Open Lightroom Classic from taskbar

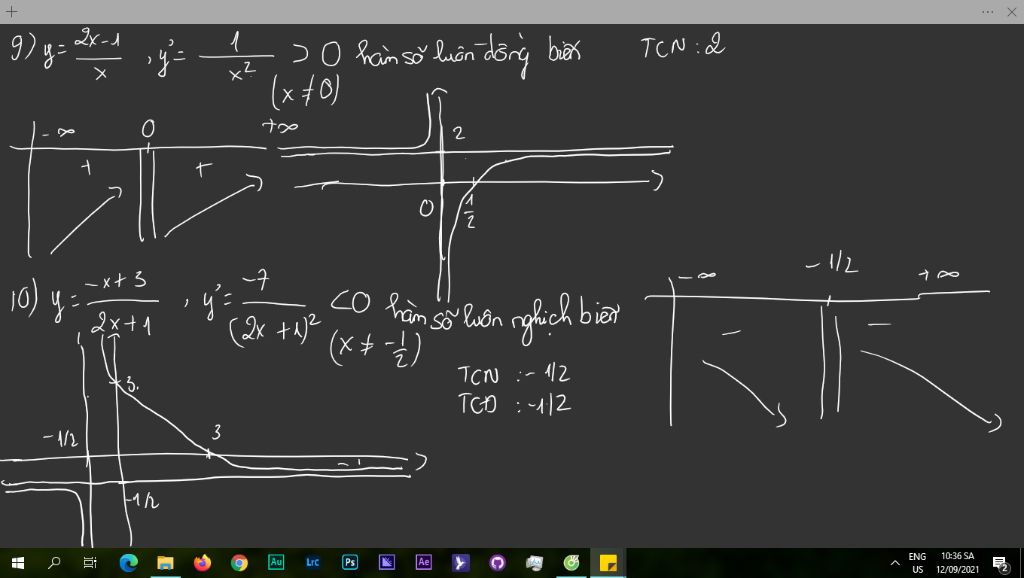[x=313, y=562]
